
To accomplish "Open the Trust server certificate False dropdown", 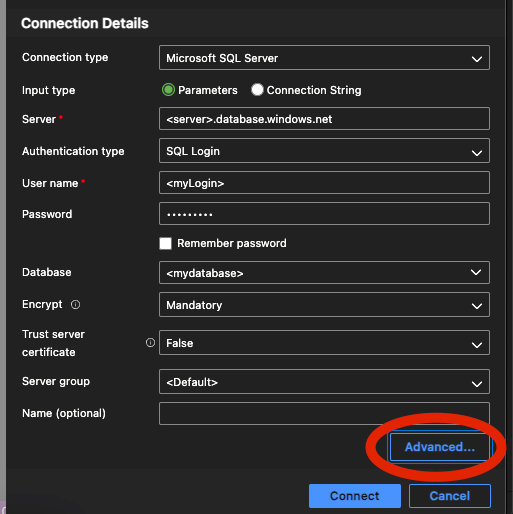I will [x=324, y=343].
